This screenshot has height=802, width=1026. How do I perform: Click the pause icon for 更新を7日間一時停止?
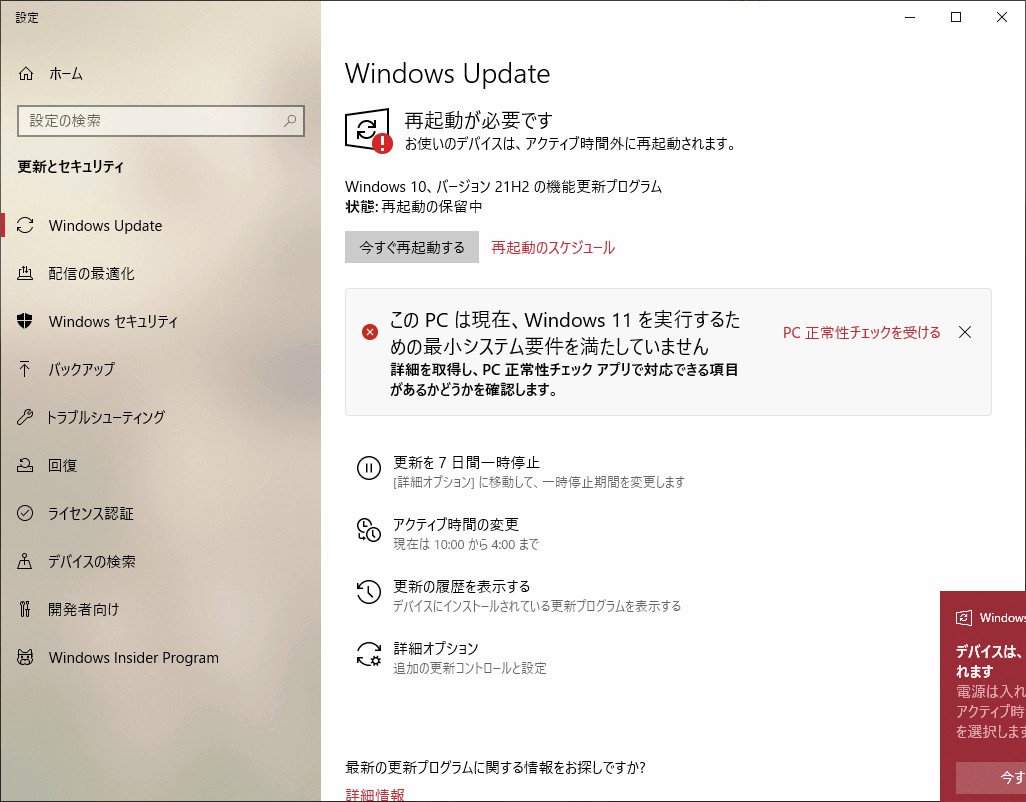pyautogui.click(x=369, y=468)
